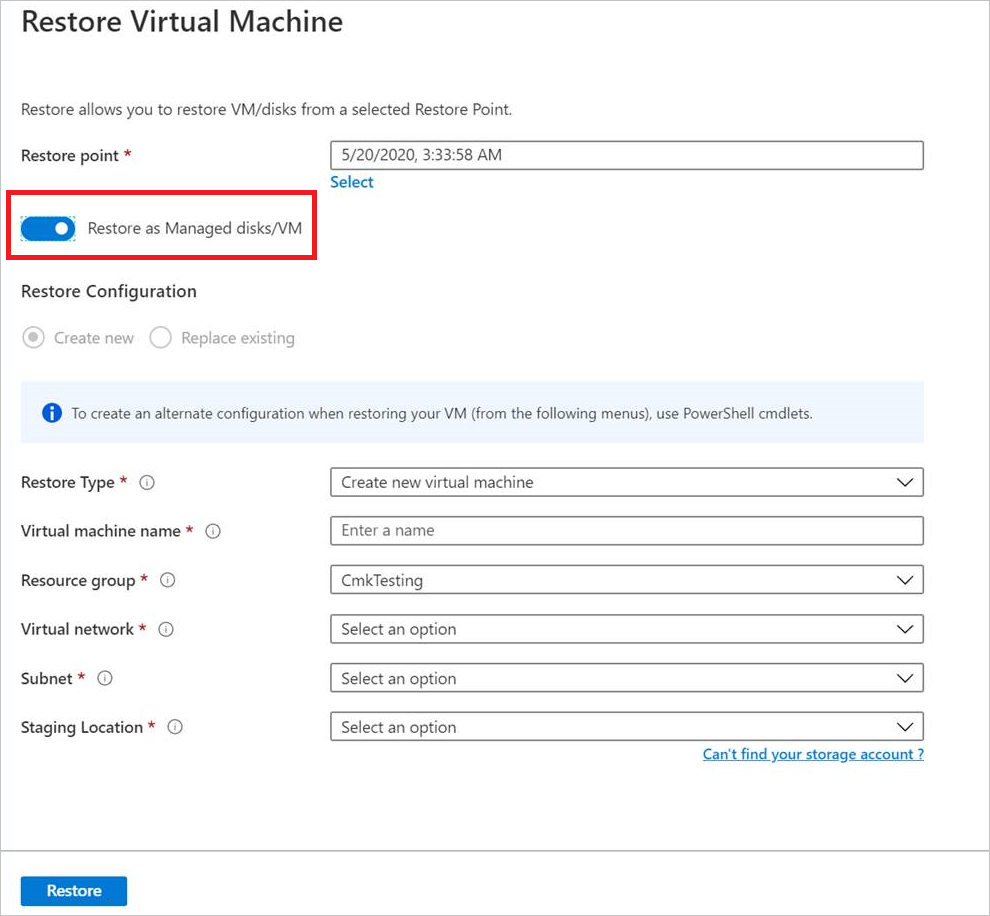990x916 pixels.
Task: Click the info icon next to Resource group
Action: (166, 580)
